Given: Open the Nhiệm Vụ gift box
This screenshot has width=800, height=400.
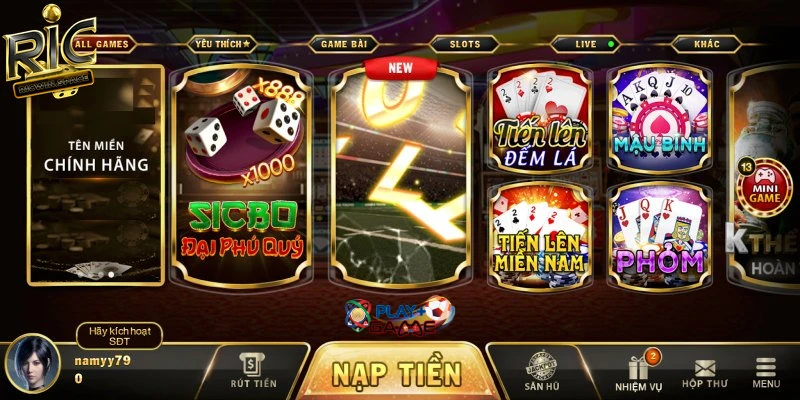Looking at the screenshot, I should pyautogui.click(x=638, y=371).
